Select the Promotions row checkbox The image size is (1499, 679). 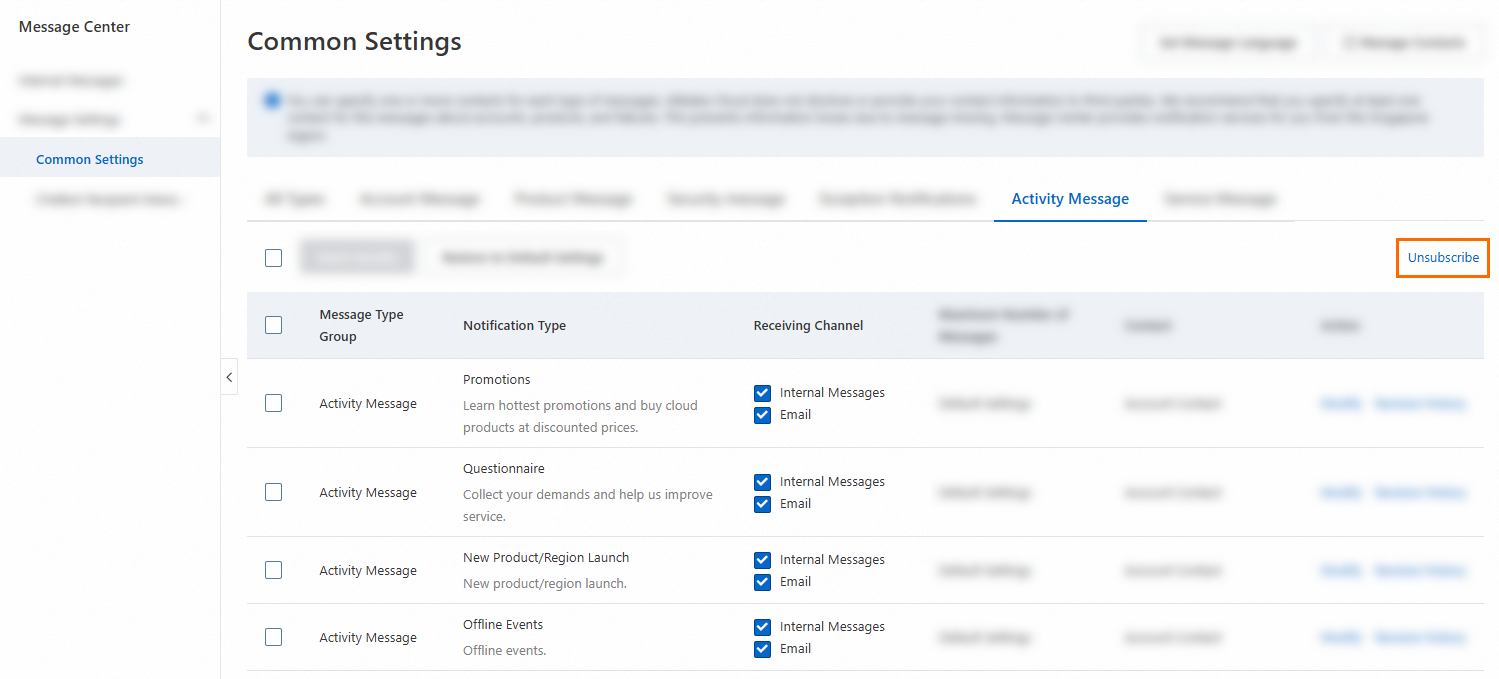tap(273, 403)
